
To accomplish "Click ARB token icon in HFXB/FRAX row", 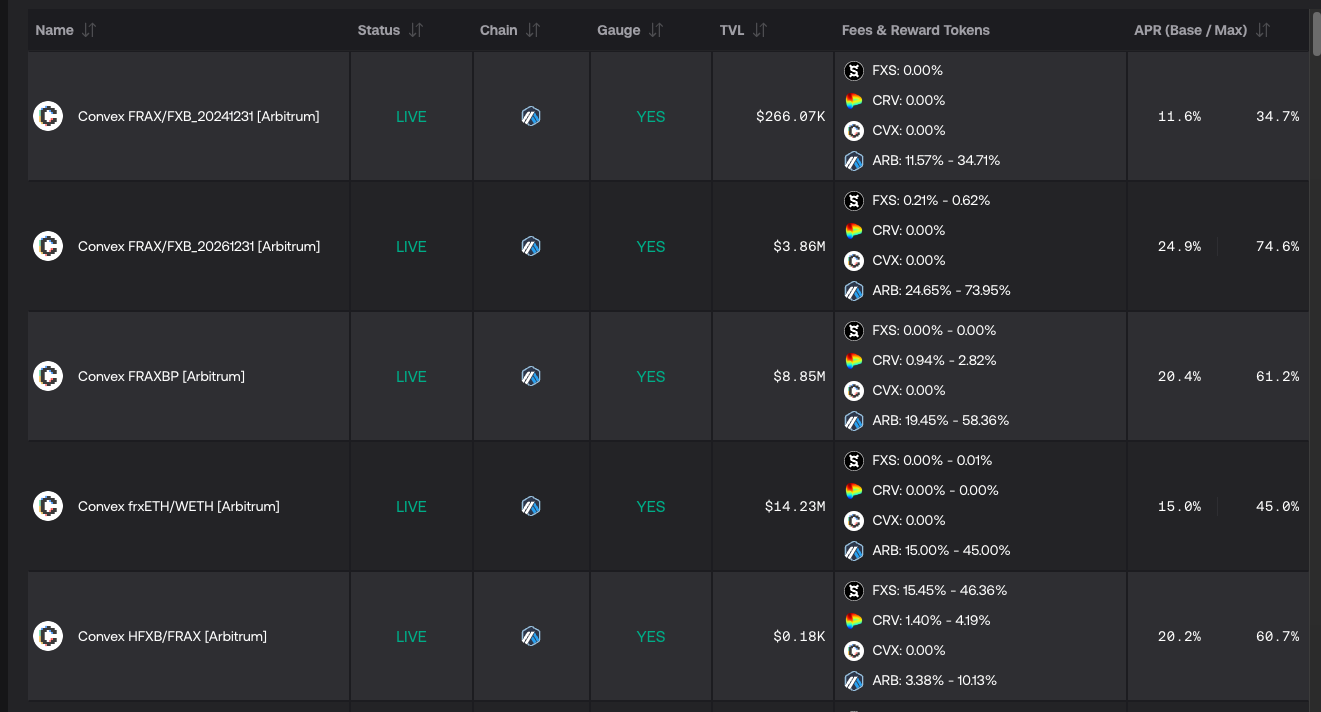I will (x=853, y=680).
